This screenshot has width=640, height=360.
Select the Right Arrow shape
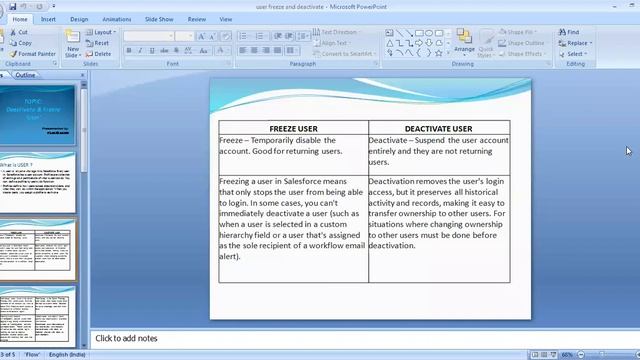(x=419, y=43)
